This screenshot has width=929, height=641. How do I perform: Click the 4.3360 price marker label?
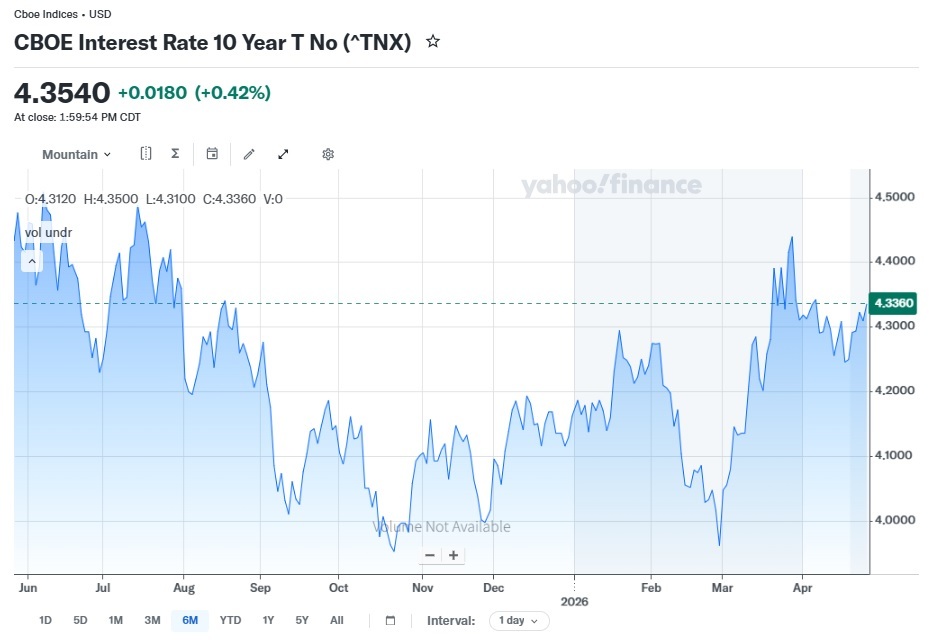click(893, 303)
